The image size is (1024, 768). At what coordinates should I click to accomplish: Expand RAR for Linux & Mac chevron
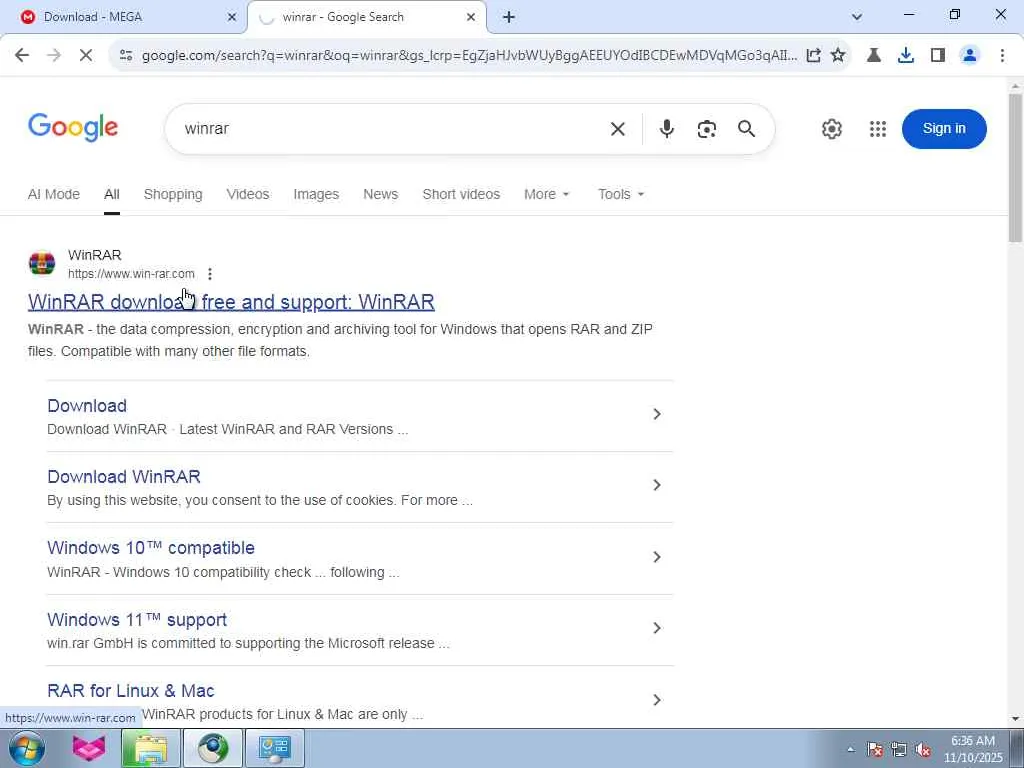click(x=657, y=700)
